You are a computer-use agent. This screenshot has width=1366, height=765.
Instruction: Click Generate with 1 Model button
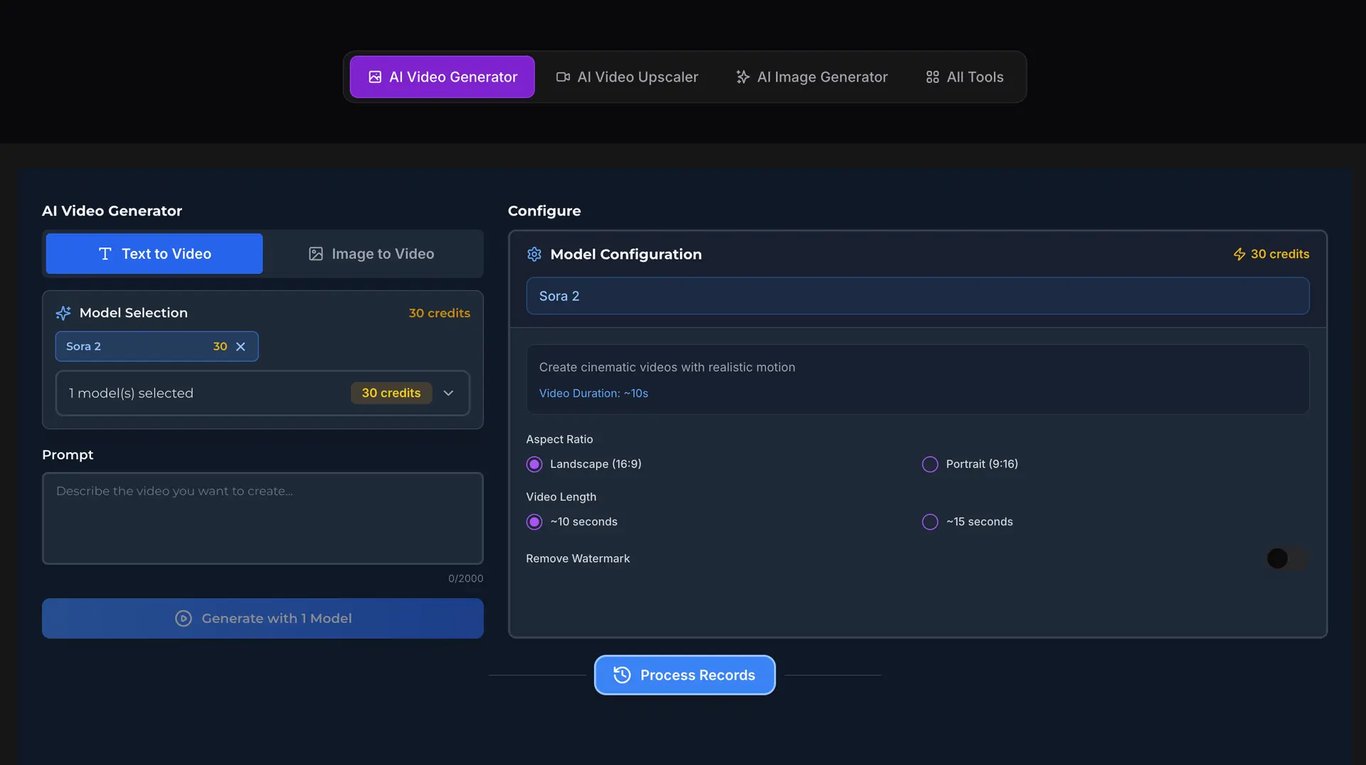[x=263, y=618]
